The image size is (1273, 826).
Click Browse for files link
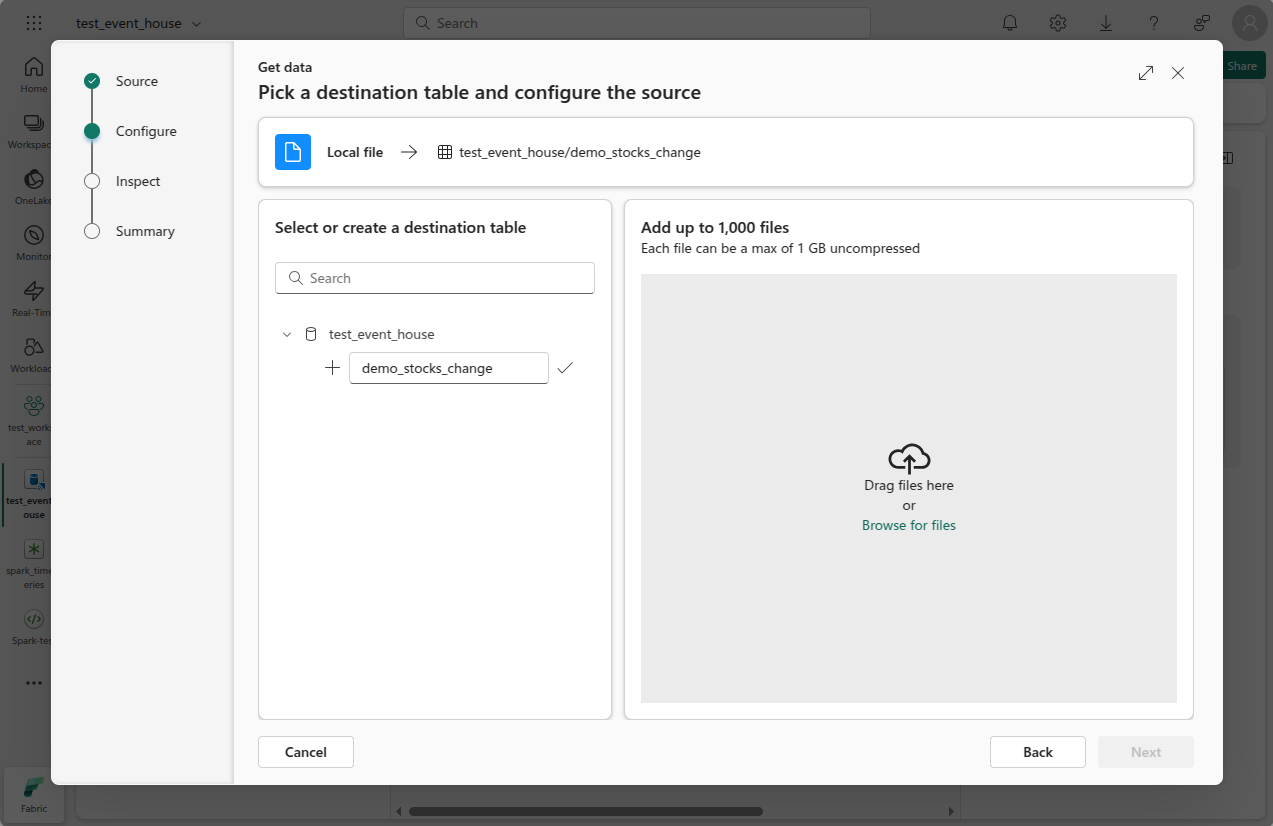908,525
